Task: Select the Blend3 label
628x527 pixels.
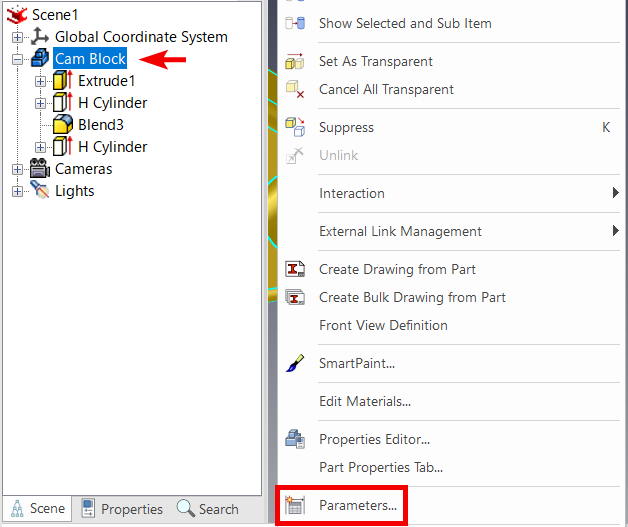Action: [x=101, y=125]
